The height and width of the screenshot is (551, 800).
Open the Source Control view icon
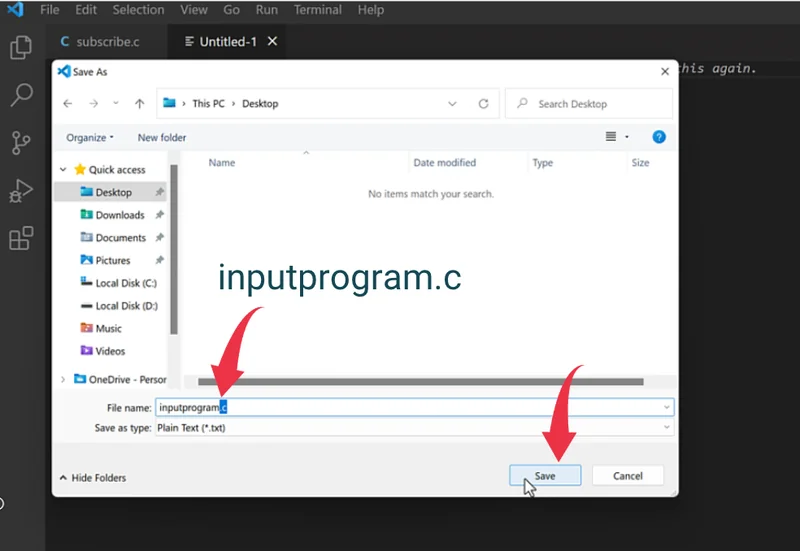[x=21, y=143]
